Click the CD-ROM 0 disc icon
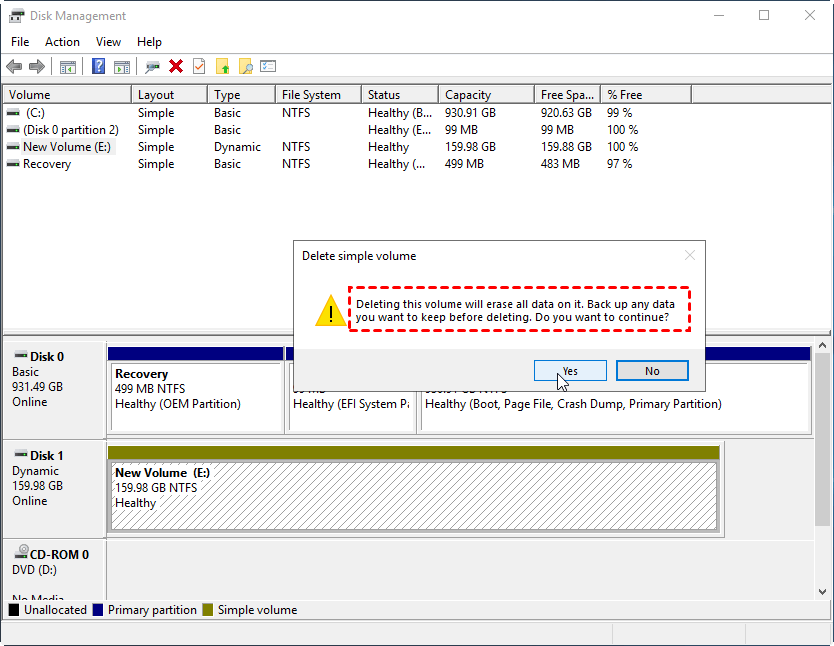Screen dimensions: 834x646 (x=22, y=551)
